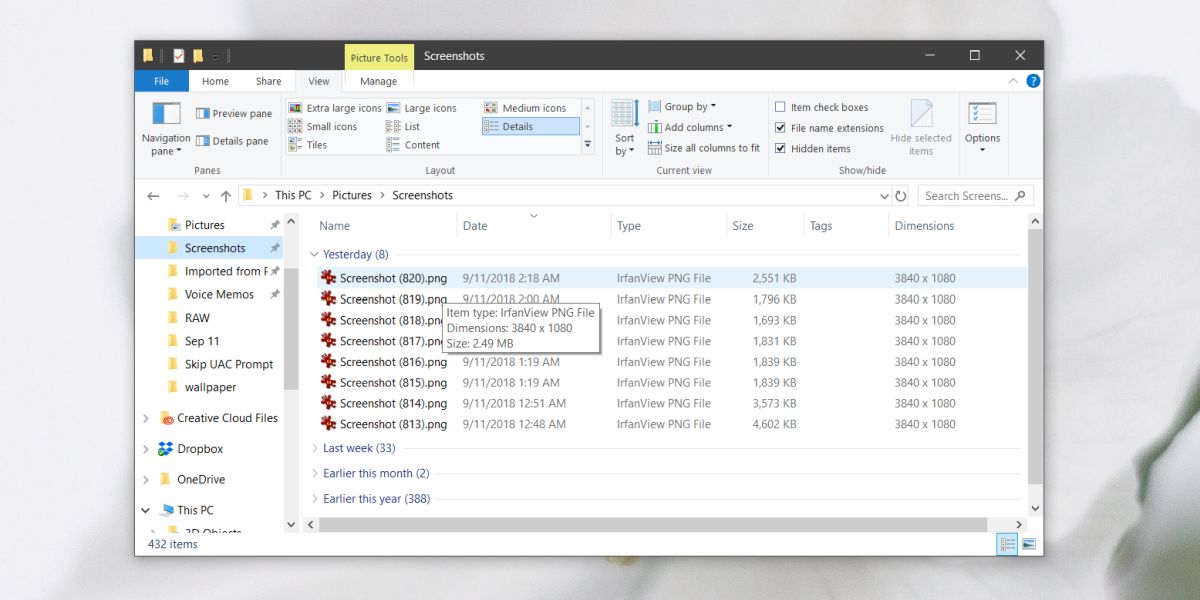Image resolution: width=1200 pixels, height=600 pixels.
Task: Open the Home ribbon tab
Action: coord(215,81)
